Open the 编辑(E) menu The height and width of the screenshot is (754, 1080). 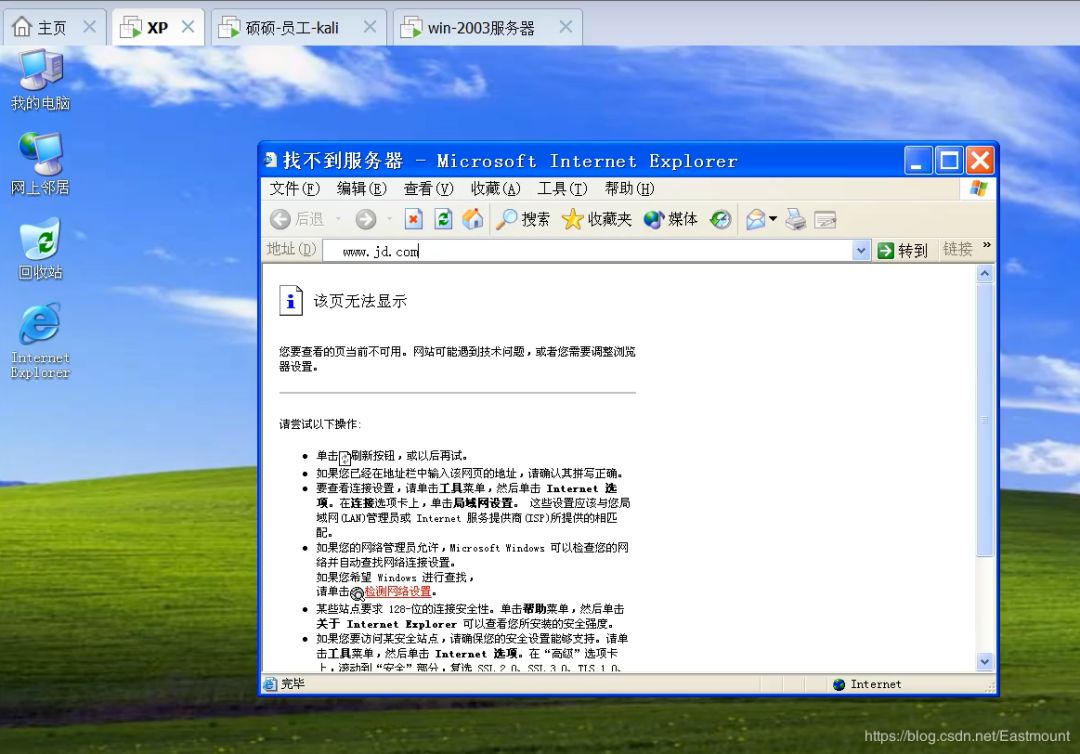362,189
